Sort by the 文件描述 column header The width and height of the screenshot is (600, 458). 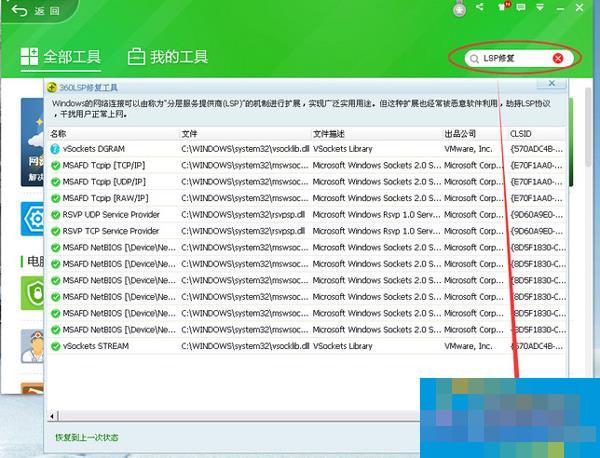[x=328, y=134]
